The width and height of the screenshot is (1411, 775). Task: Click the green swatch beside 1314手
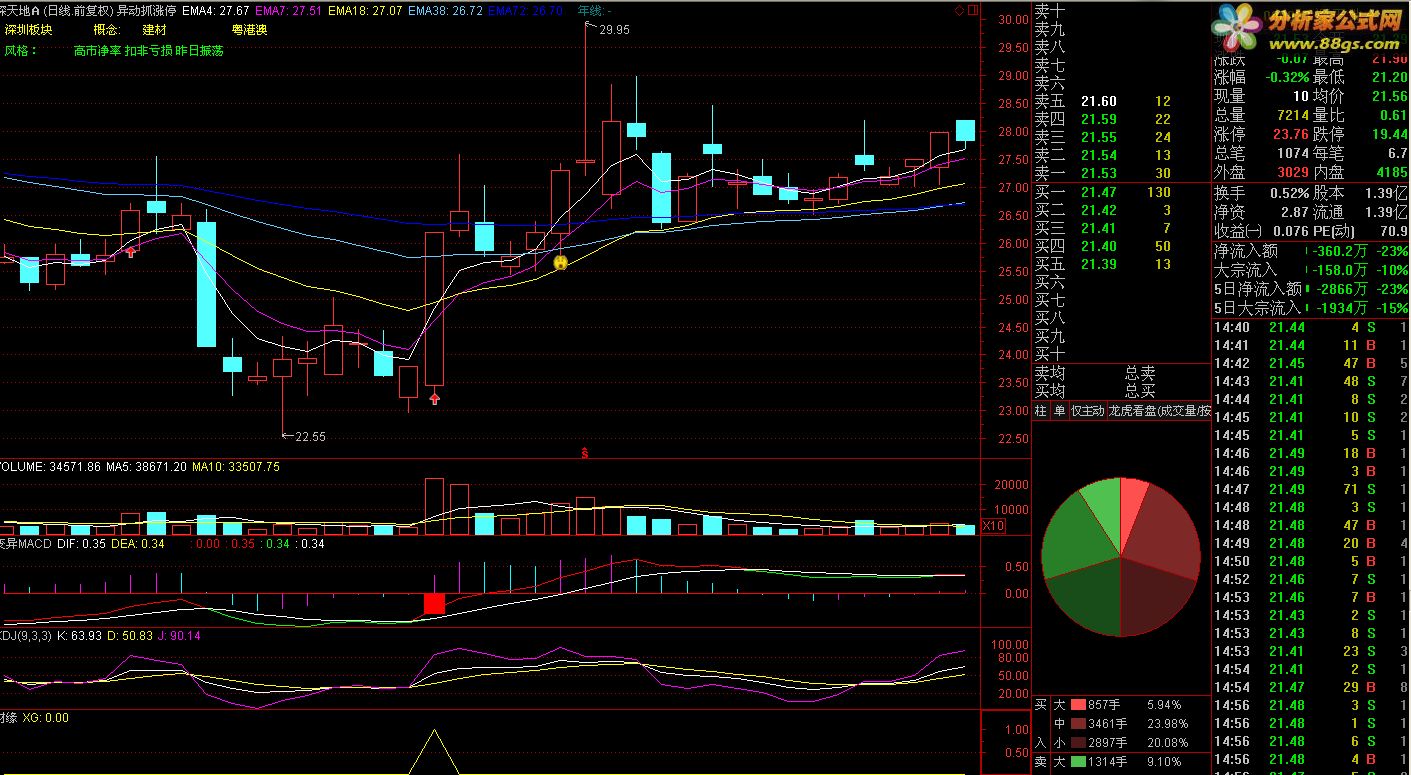pyautogui.click(x=1079, y=762)
